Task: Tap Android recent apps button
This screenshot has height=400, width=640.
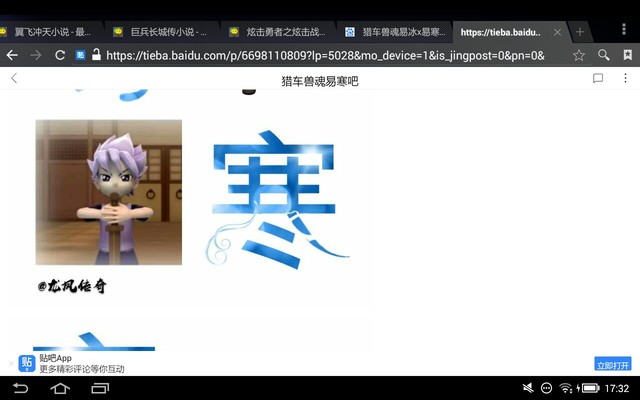Action: coord(100,388)
